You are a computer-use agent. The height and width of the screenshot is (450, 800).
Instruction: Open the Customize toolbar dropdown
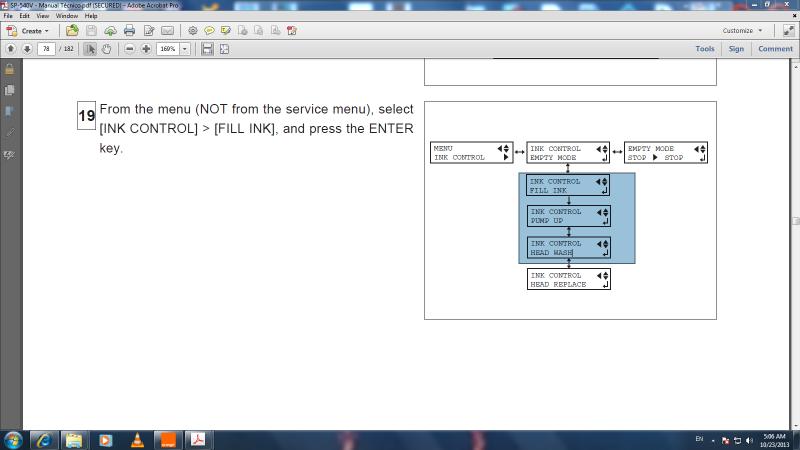742,31
